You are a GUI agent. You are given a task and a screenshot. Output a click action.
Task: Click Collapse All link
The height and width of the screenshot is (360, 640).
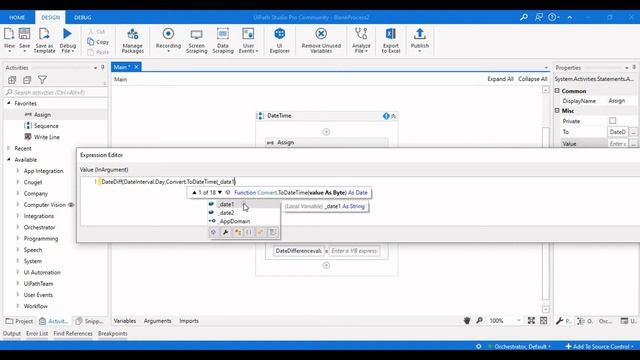click(533, 79)
